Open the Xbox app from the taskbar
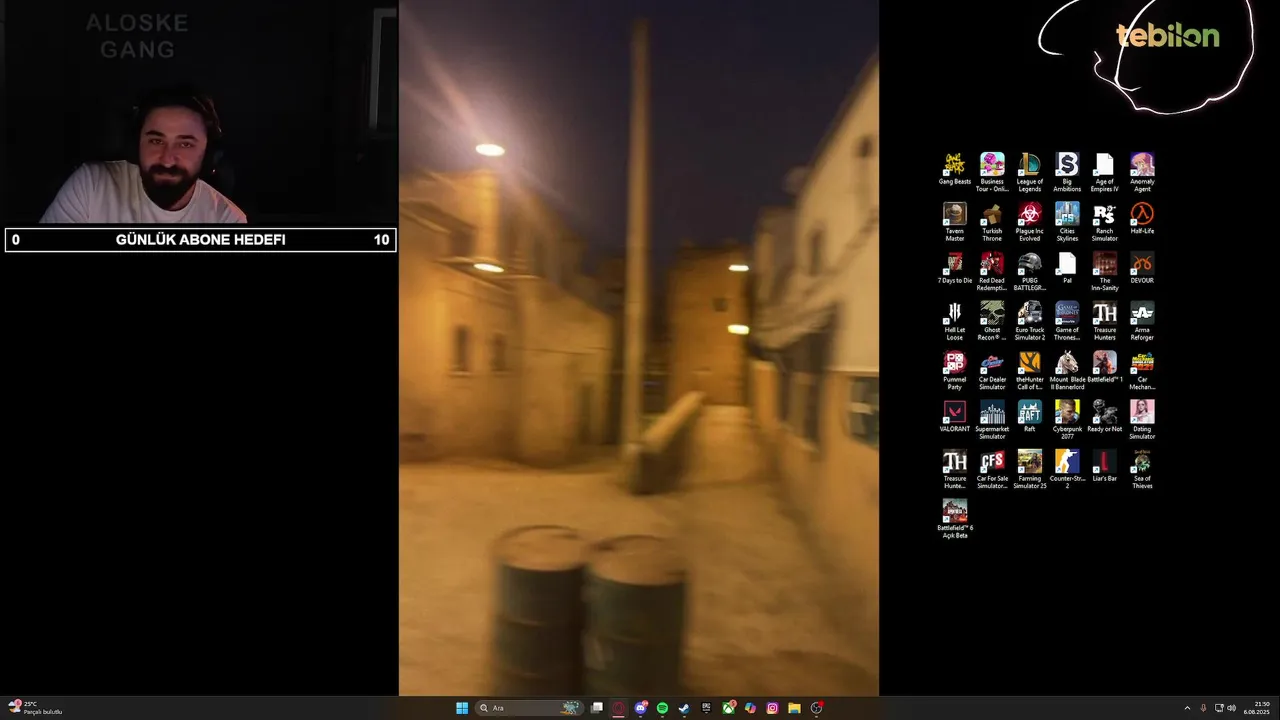Image resolution: width=1280 pixels, height=720 pixels. click(729, 708)
